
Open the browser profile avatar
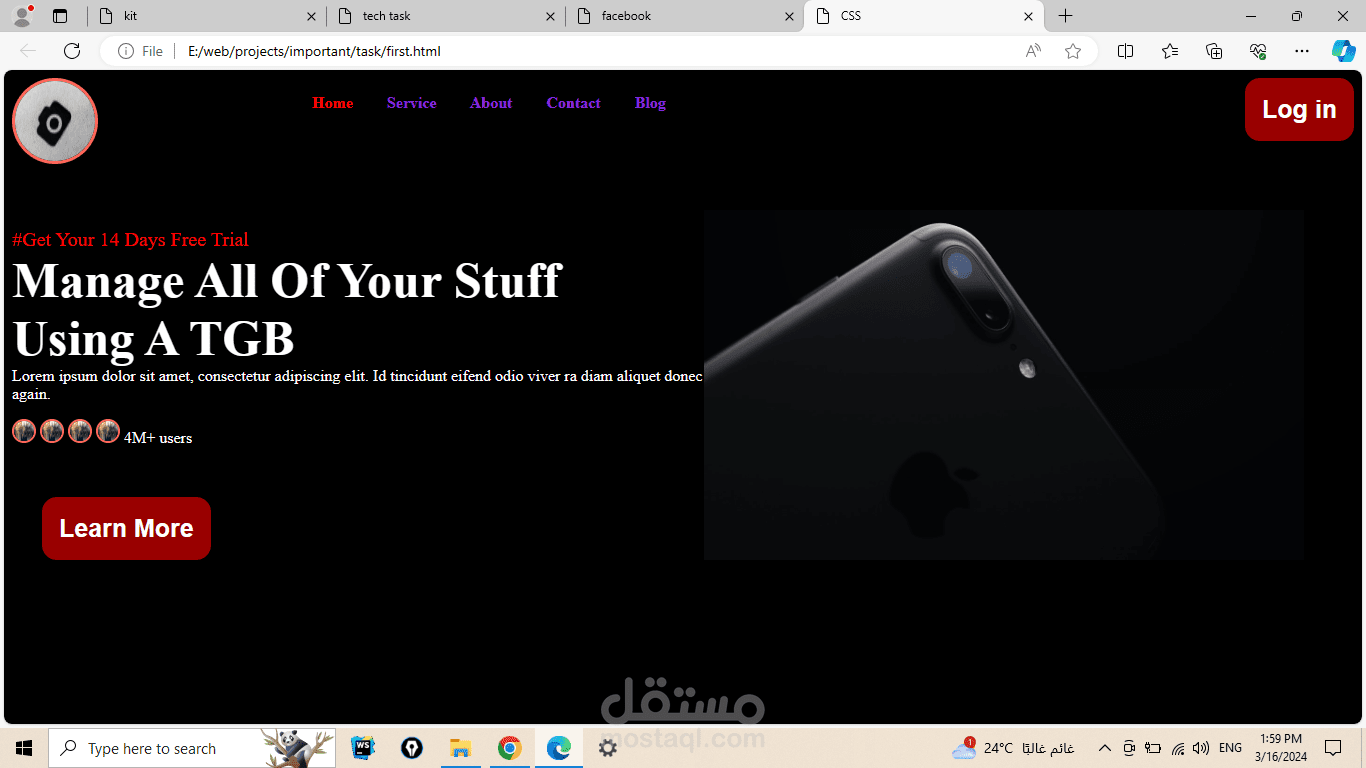point(22,16)
